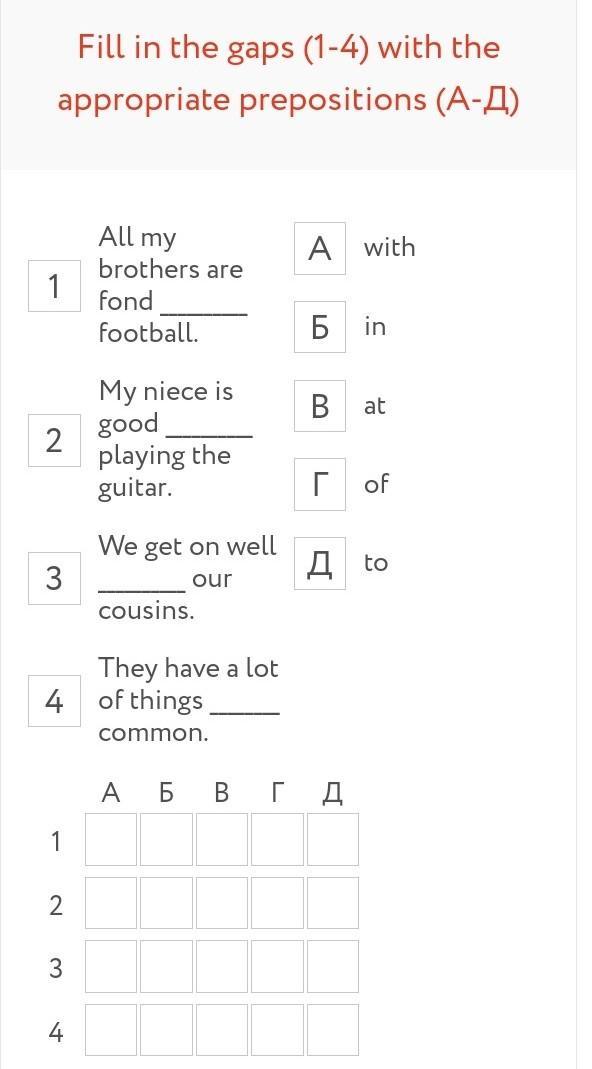Click question number 3 box
Image resolution: width=592 pixels, height=1069 pixels.
(x=54, y=578)
